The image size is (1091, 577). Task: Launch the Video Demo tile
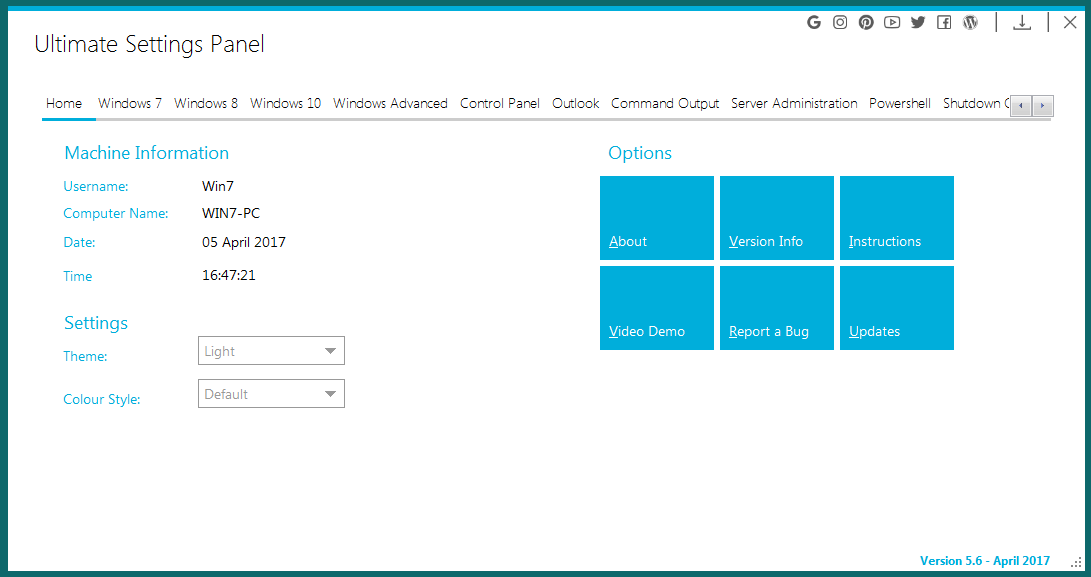[x=657, y=308]
